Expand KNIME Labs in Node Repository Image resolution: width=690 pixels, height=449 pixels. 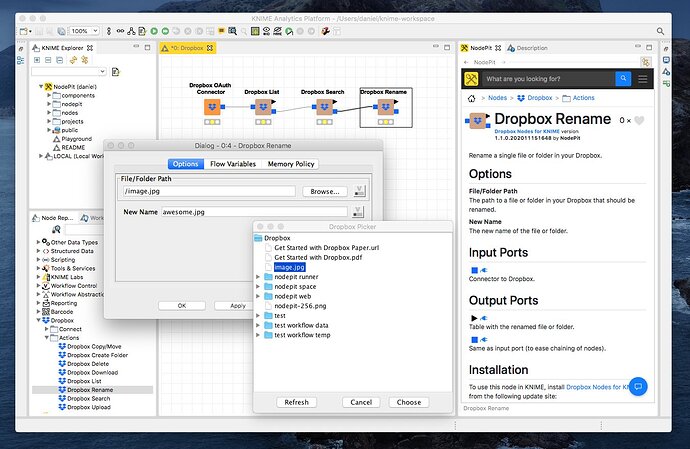38,277
